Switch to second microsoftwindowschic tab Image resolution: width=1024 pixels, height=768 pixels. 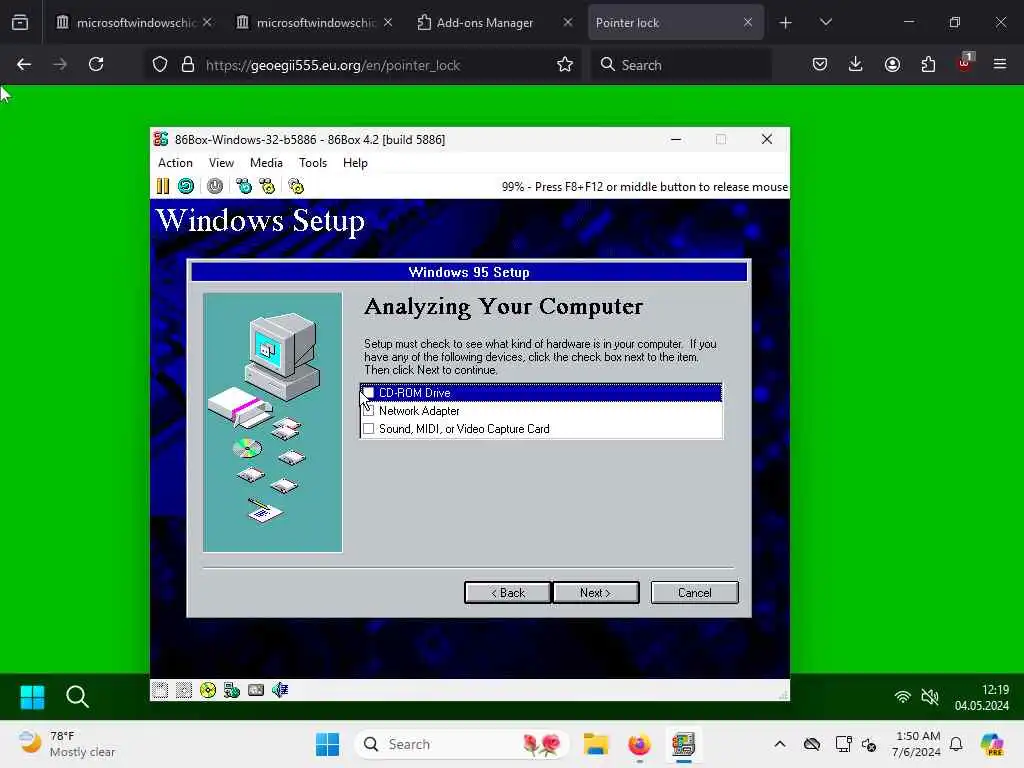pos(313,23)
